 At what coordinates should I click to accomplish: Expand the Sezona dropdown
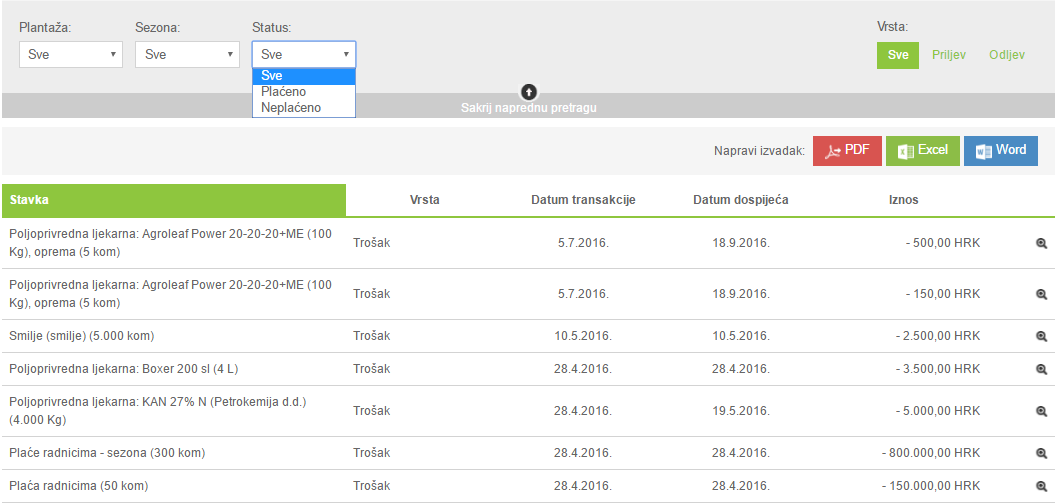coord(187,55)
